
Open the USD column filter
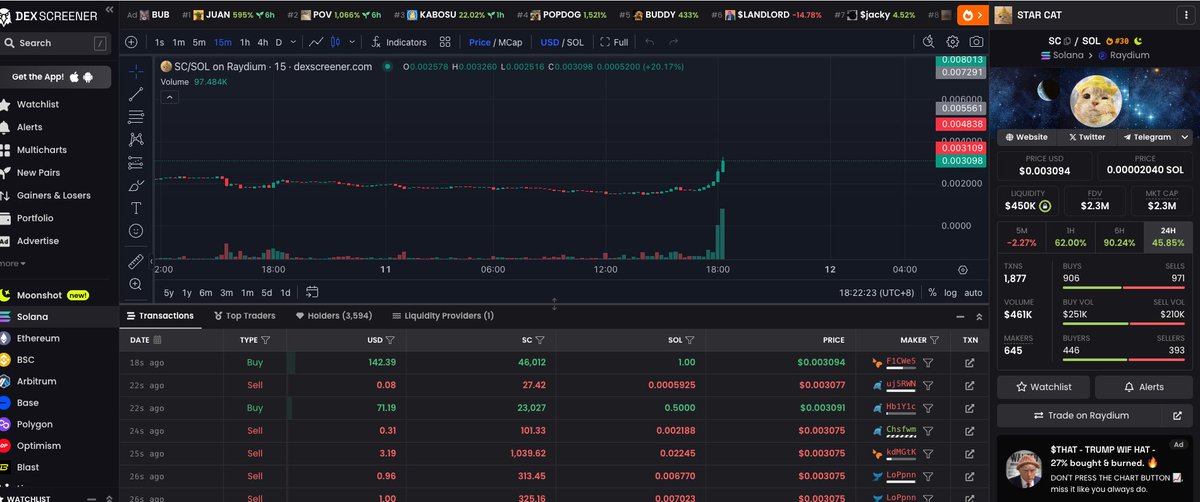click(x=389, y=340)
